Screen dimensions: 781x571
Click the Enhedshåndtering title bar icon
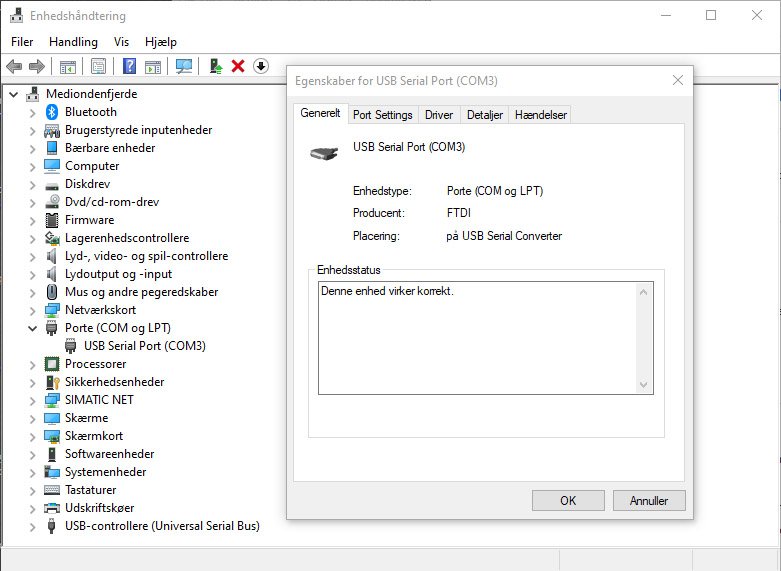16,16
